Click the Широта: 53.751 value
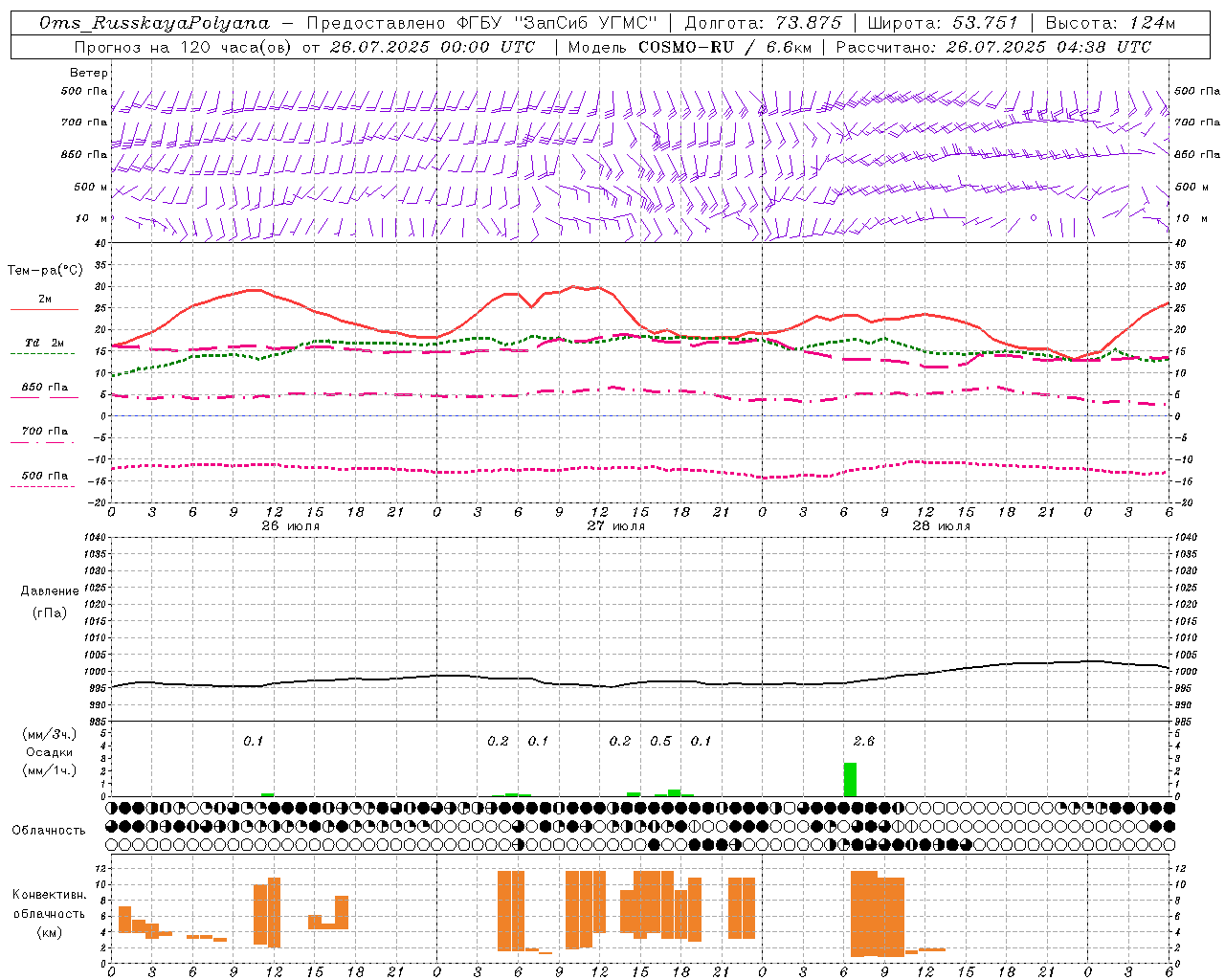This screenshot has width=1225, height=980. point(943,23)
